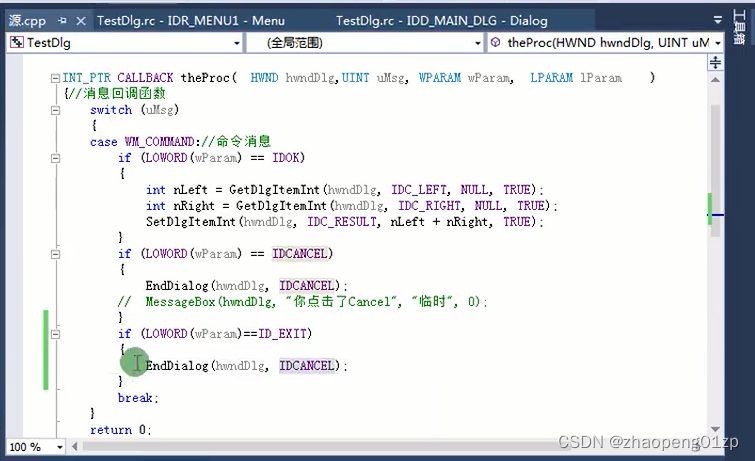The width and height of the screenshot is (755, 461).
Task: Click the TestDlg project icon in scope combo
Action: point(16,43)
